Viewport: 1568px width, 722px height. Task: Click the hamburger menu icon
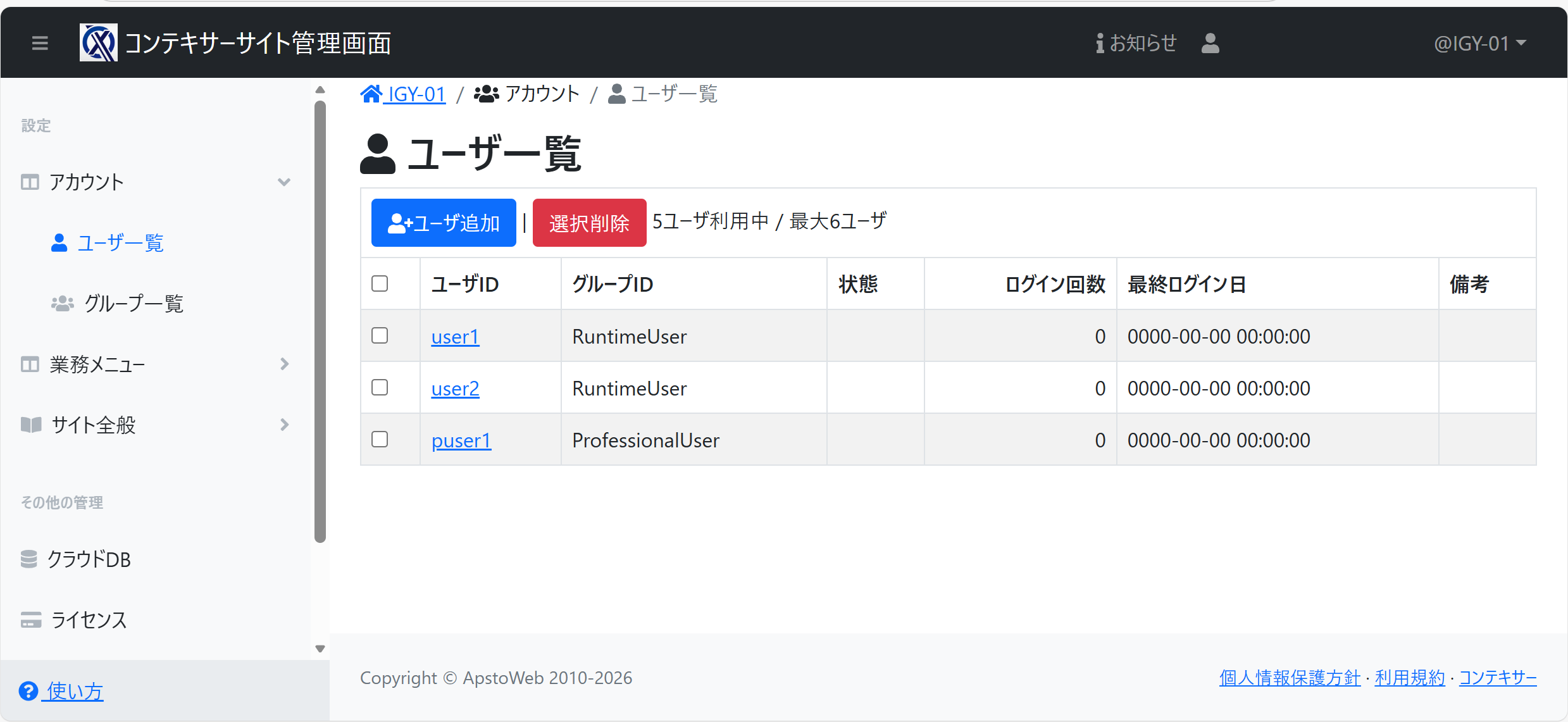(40, 43)
